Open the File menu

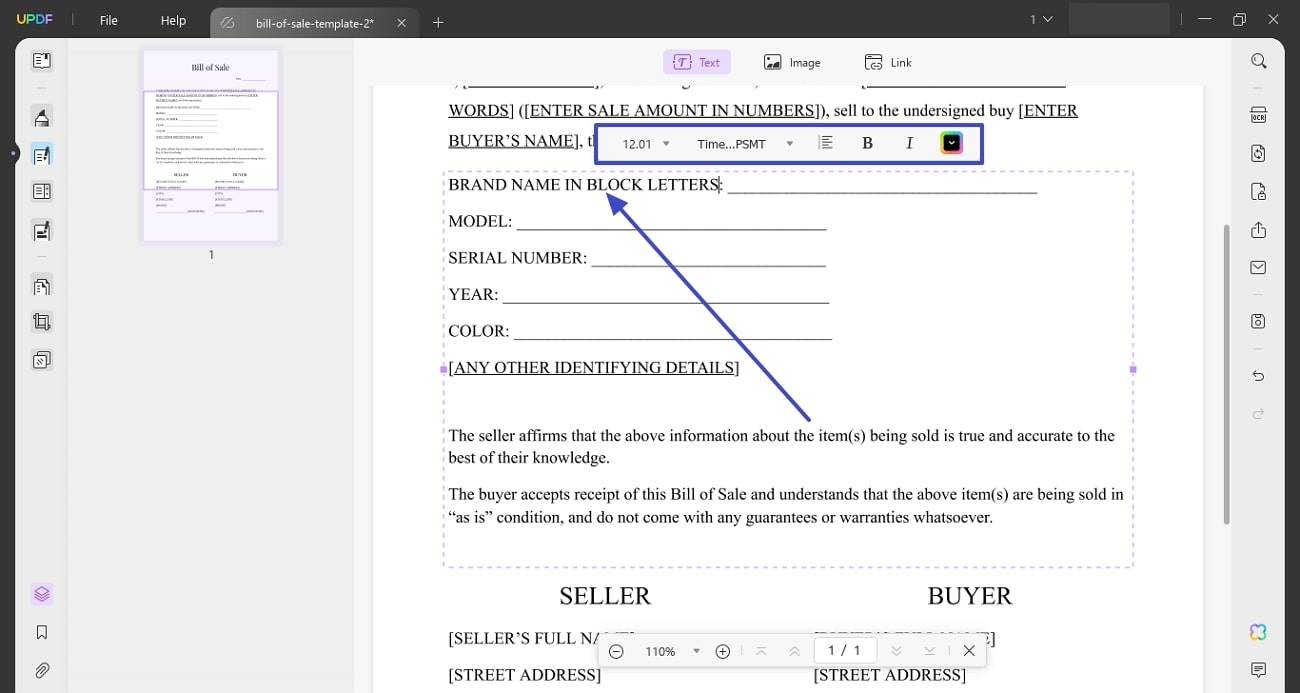[109, 20]
